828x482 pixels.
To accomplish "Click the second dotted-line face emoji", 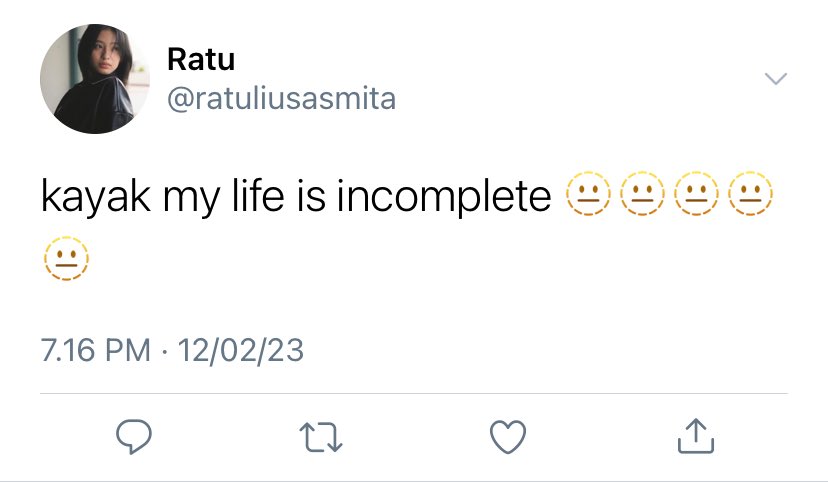I will pyautogui.click(x=642, y=193).
